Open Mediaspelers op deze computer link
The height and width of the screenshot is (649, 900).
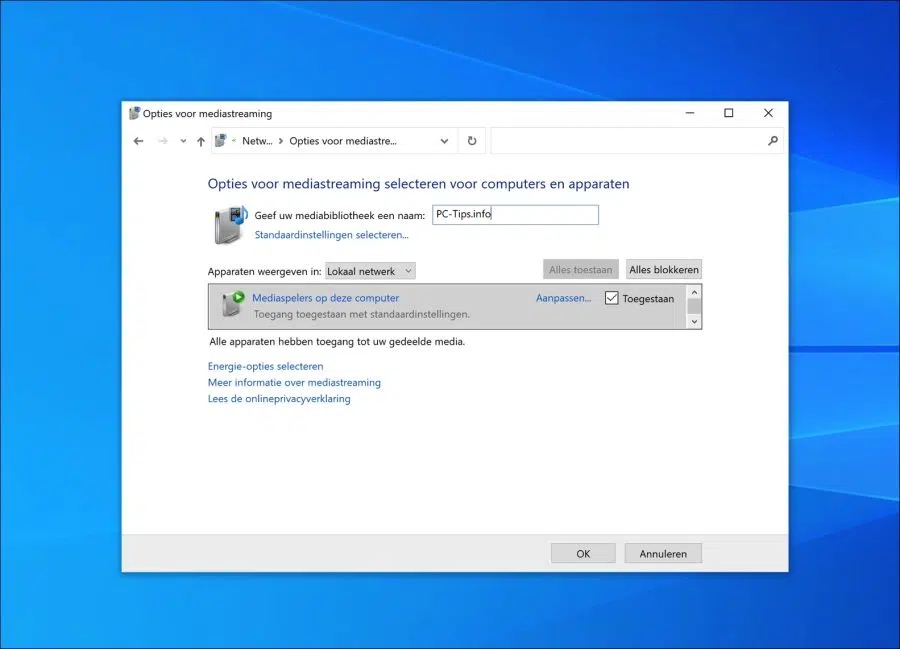tap(325, 298)
